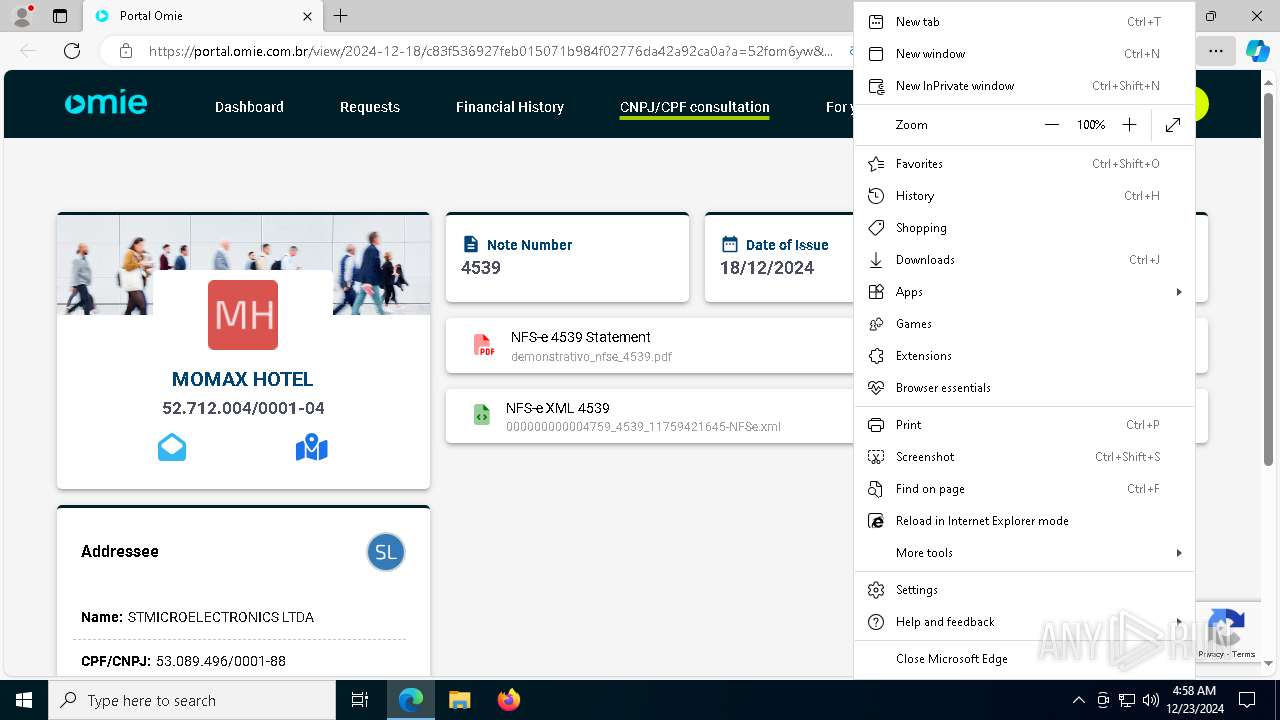Launch Firefox from taskbar
This screenshot has height=720, width=1280.
(508, 700)
